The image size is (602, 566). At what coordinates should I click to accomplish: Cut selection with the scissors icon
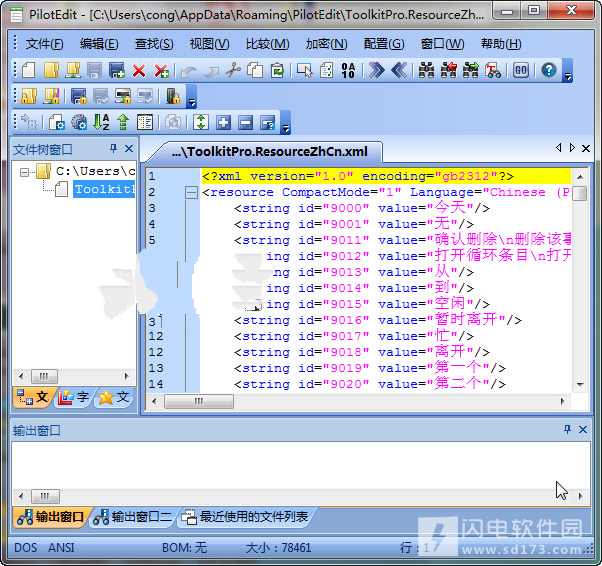click(x=233, y=71)
